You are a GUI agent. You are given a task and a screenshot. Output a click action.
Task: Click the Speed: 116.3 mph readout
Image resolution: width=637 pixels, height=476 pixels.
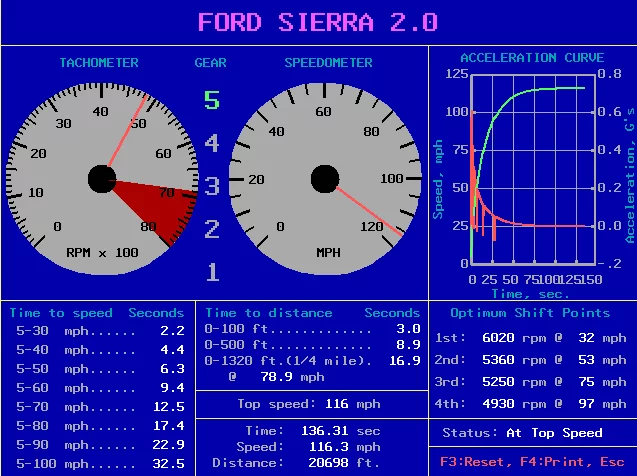309,447
